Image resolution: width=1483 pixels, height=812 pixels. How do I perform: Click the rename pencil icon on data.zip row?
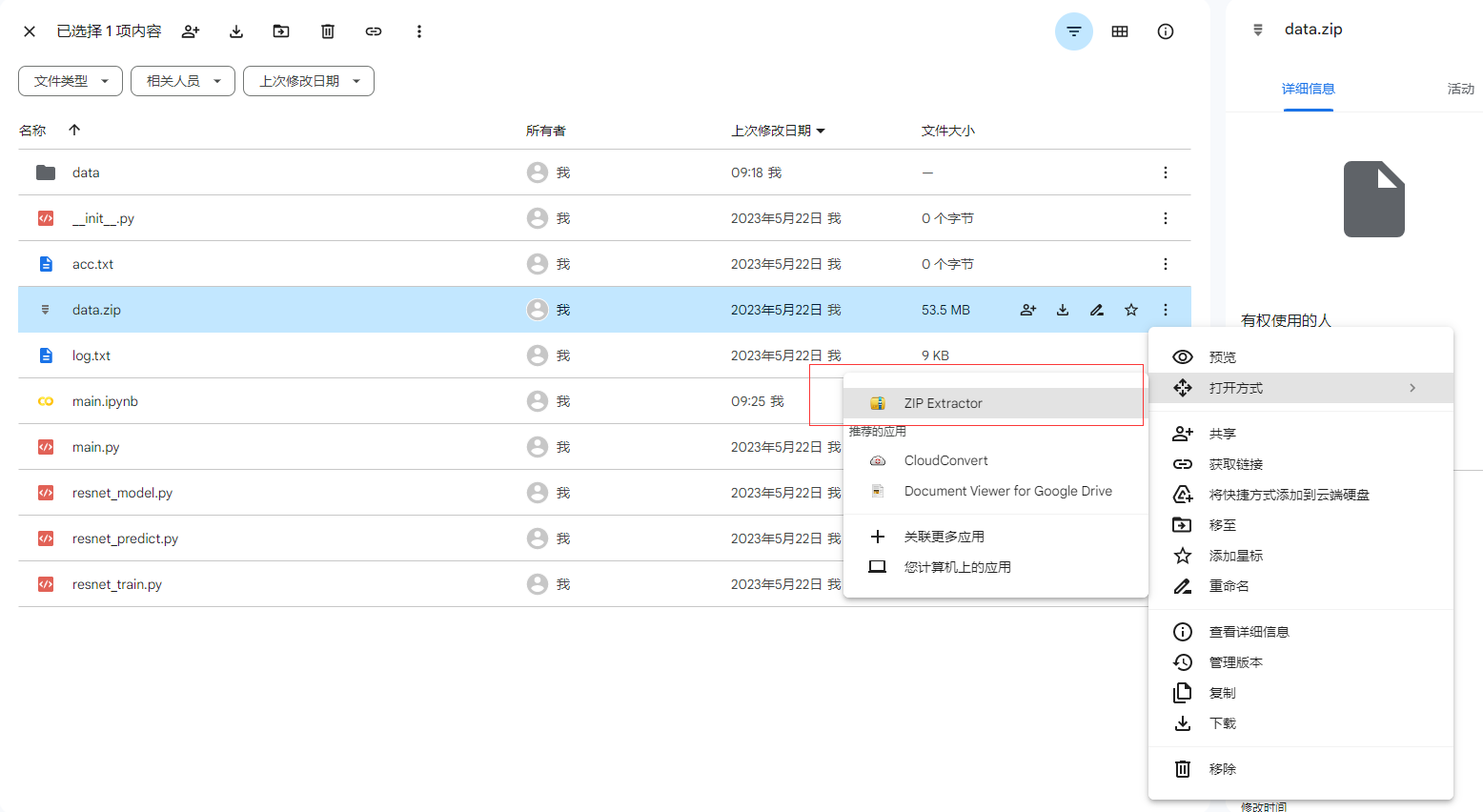coord(1097,310)
